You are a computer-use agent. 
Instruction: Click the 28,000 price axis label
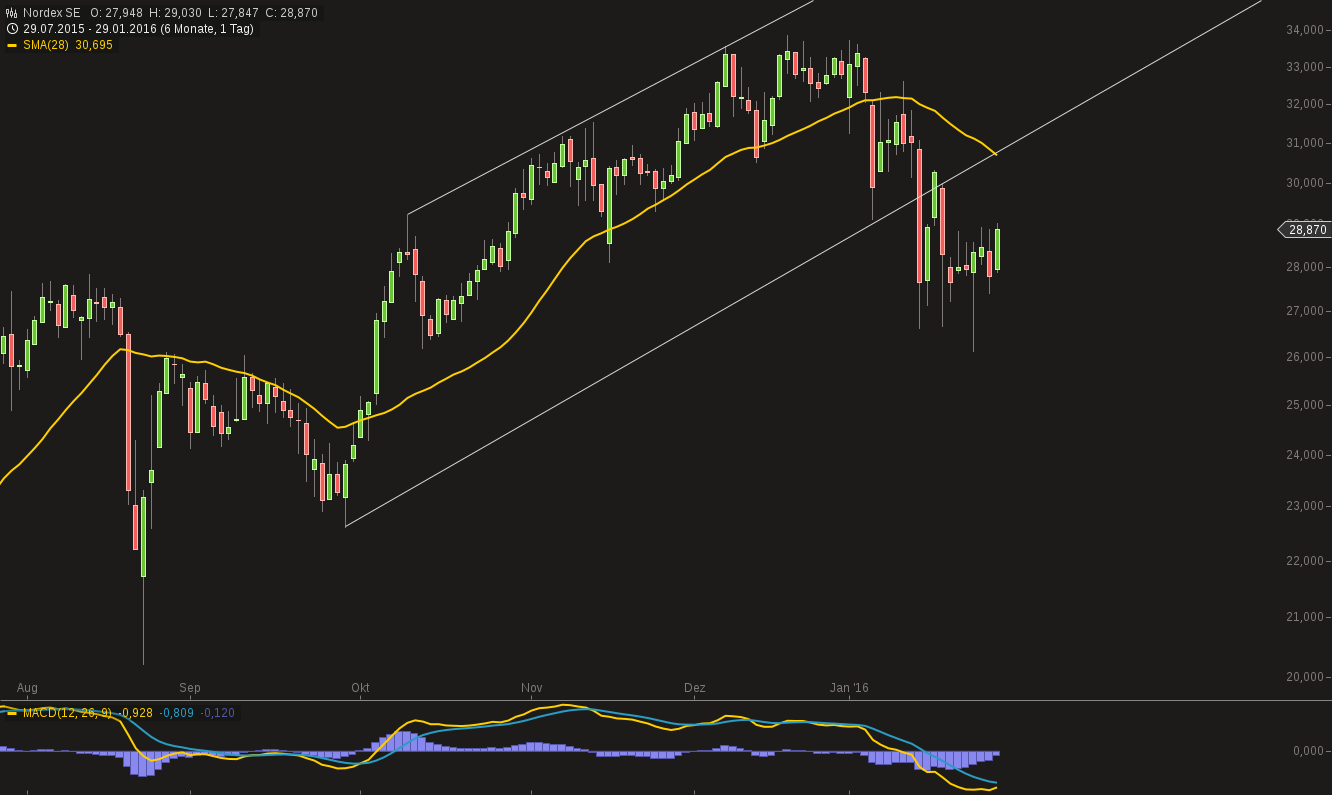coord(1305,267)
